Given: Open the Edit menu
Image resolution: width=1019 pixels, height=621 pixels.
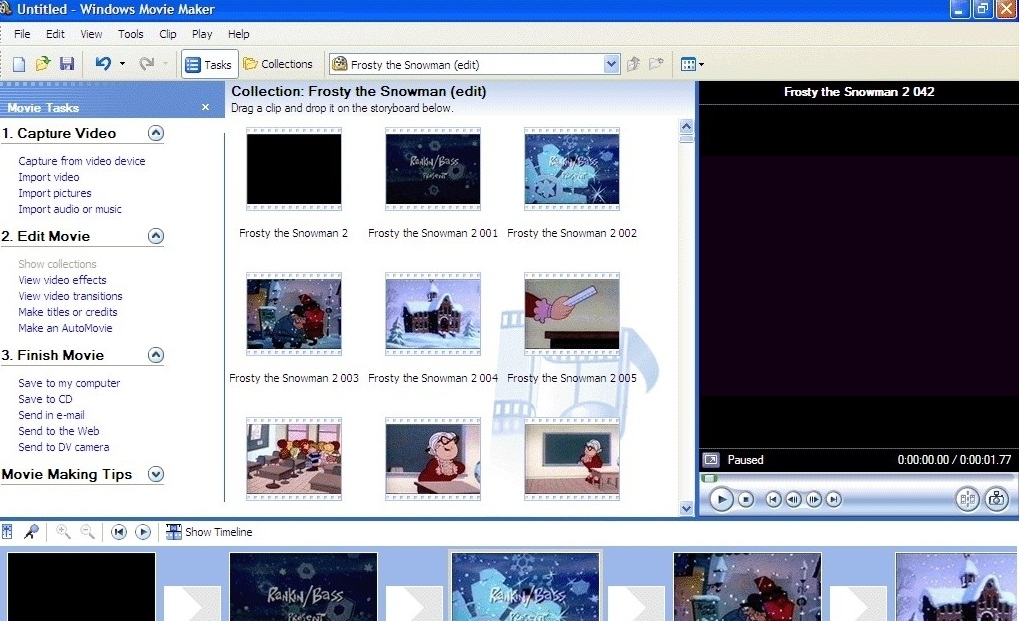Looking at the screenshot, I should pos(55,34).
